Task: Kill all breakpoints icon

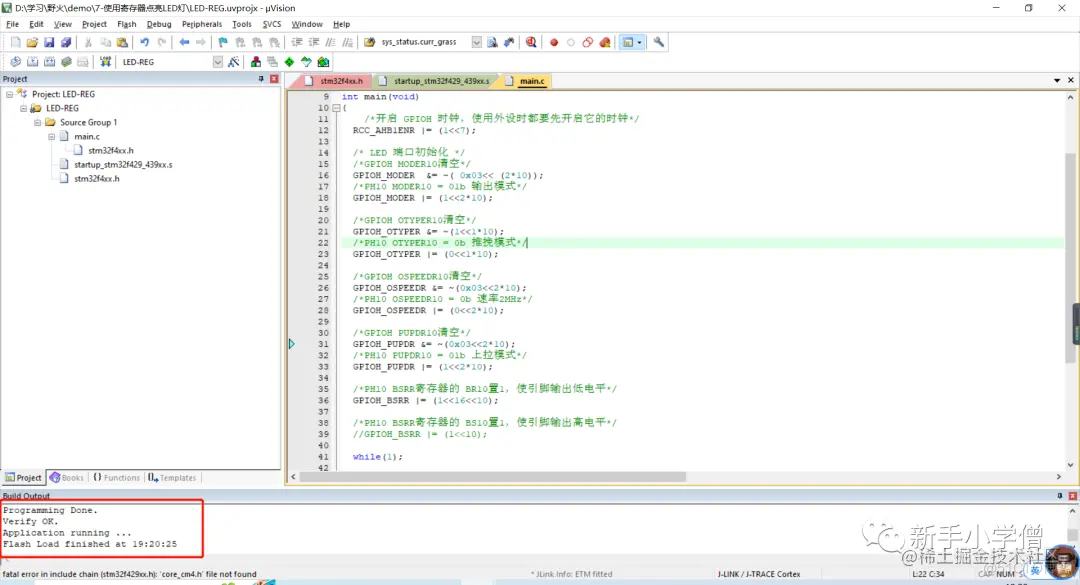Action: pos(605,42)
